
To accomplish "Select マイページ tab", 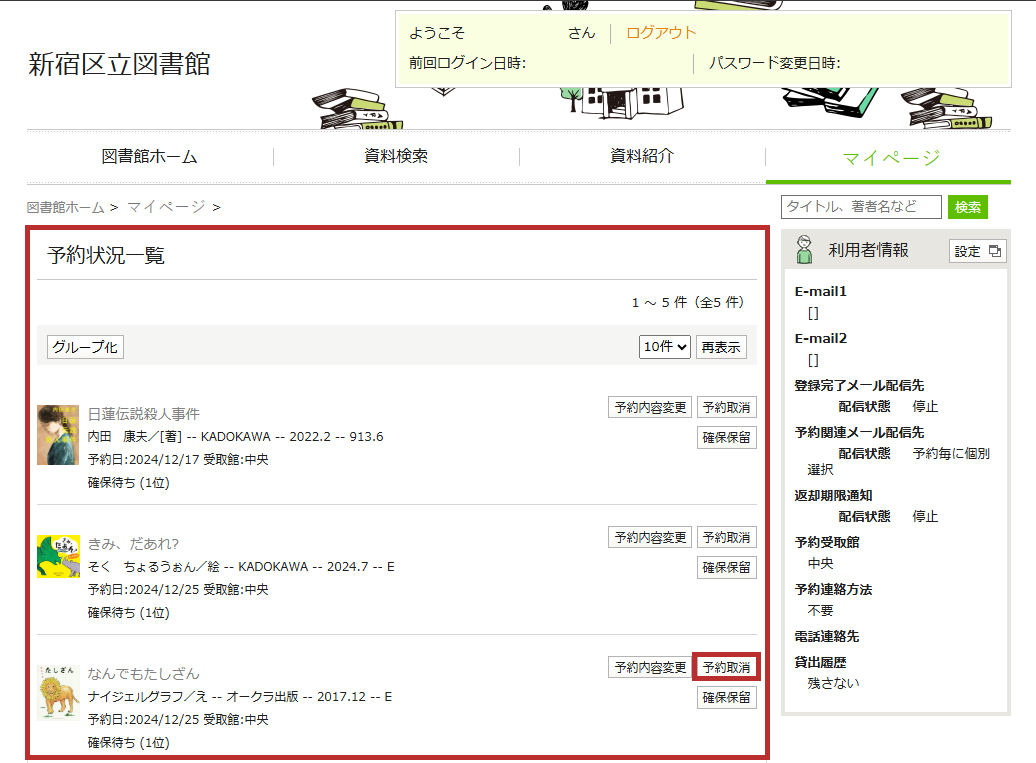I will 891,158.
